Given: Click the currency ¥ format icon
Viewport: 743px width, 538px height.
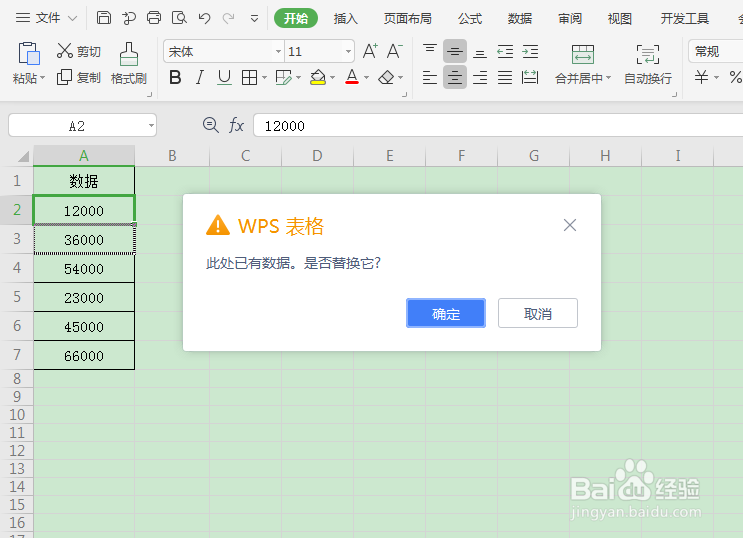Looking at the screenshot, I should click(701, 77).
